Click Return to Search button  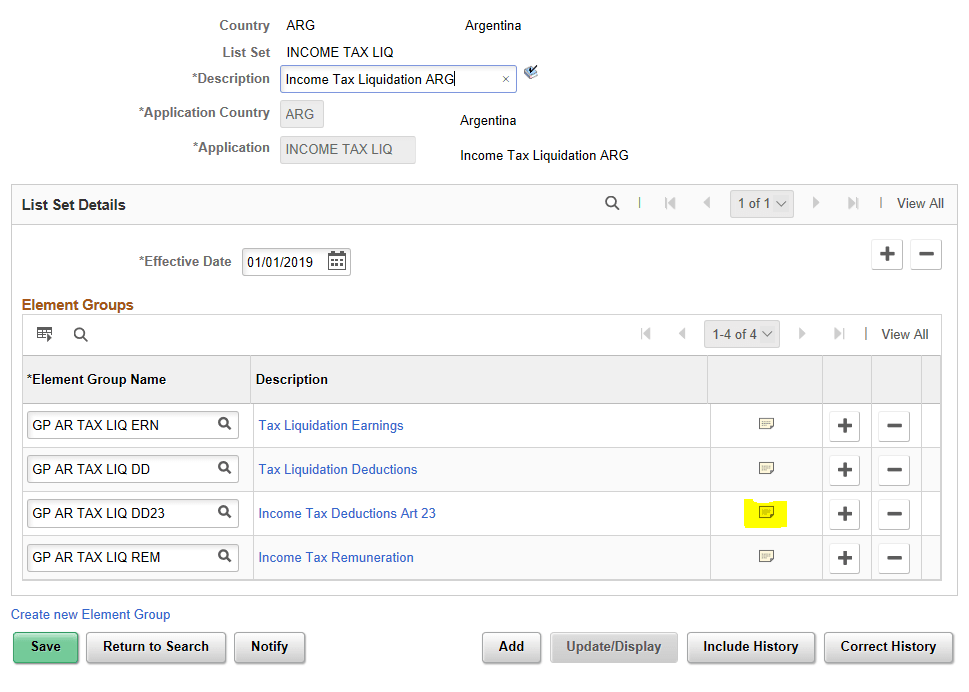[156, 647]
